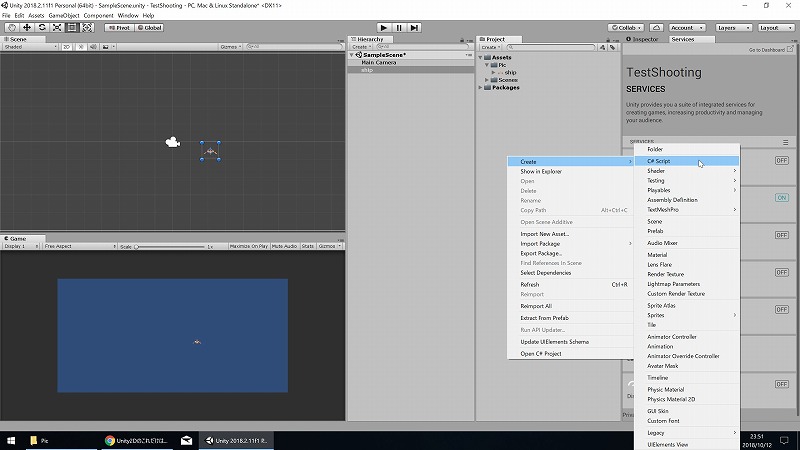Switch the first service OFF toggle
Image resolution: width=800 pixels, height=450 pixels.
(x=782, y=160)
